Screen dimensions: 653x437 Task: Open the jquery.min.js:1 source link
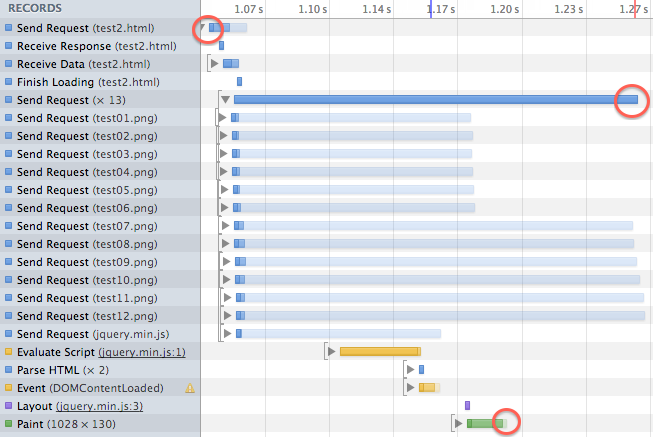pos(142,352)
